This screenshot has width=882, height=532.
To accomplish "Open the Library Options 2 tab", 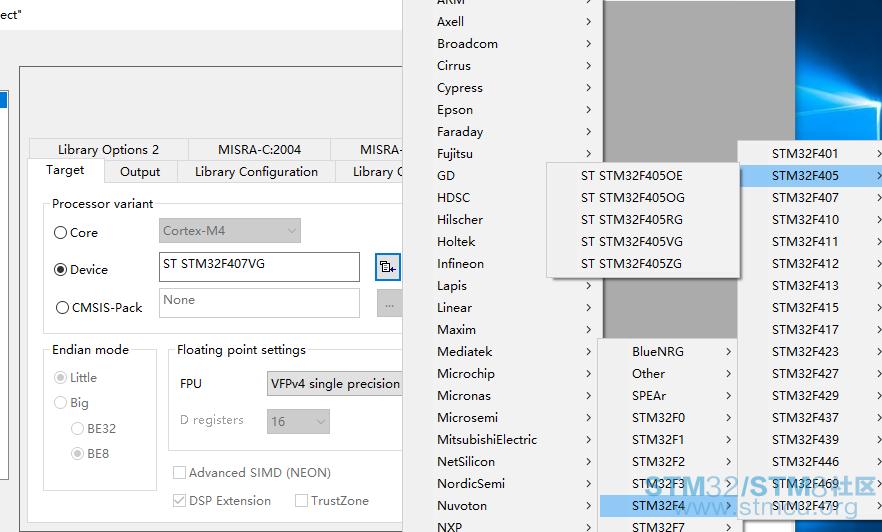I will (109, 150).
